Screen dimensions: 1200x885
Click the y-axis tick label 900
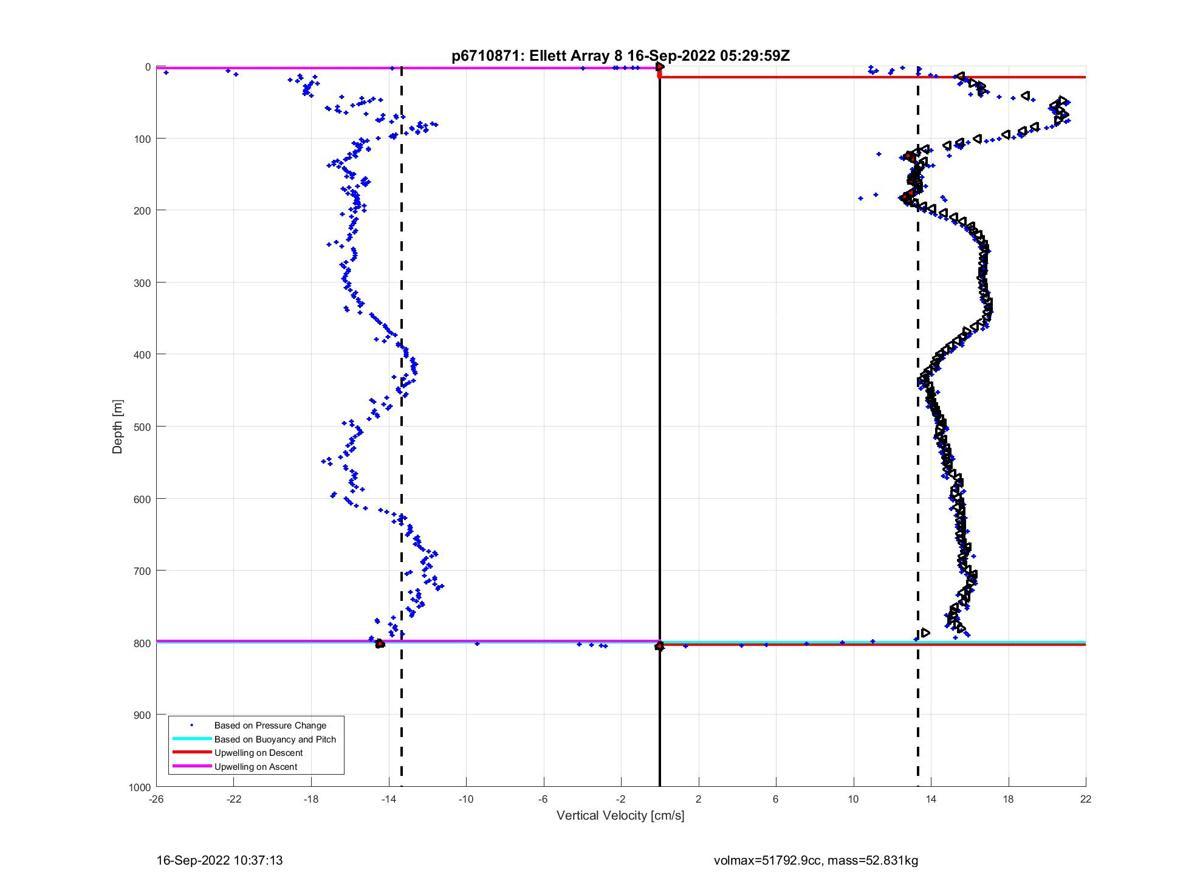(x=142, y=715)
